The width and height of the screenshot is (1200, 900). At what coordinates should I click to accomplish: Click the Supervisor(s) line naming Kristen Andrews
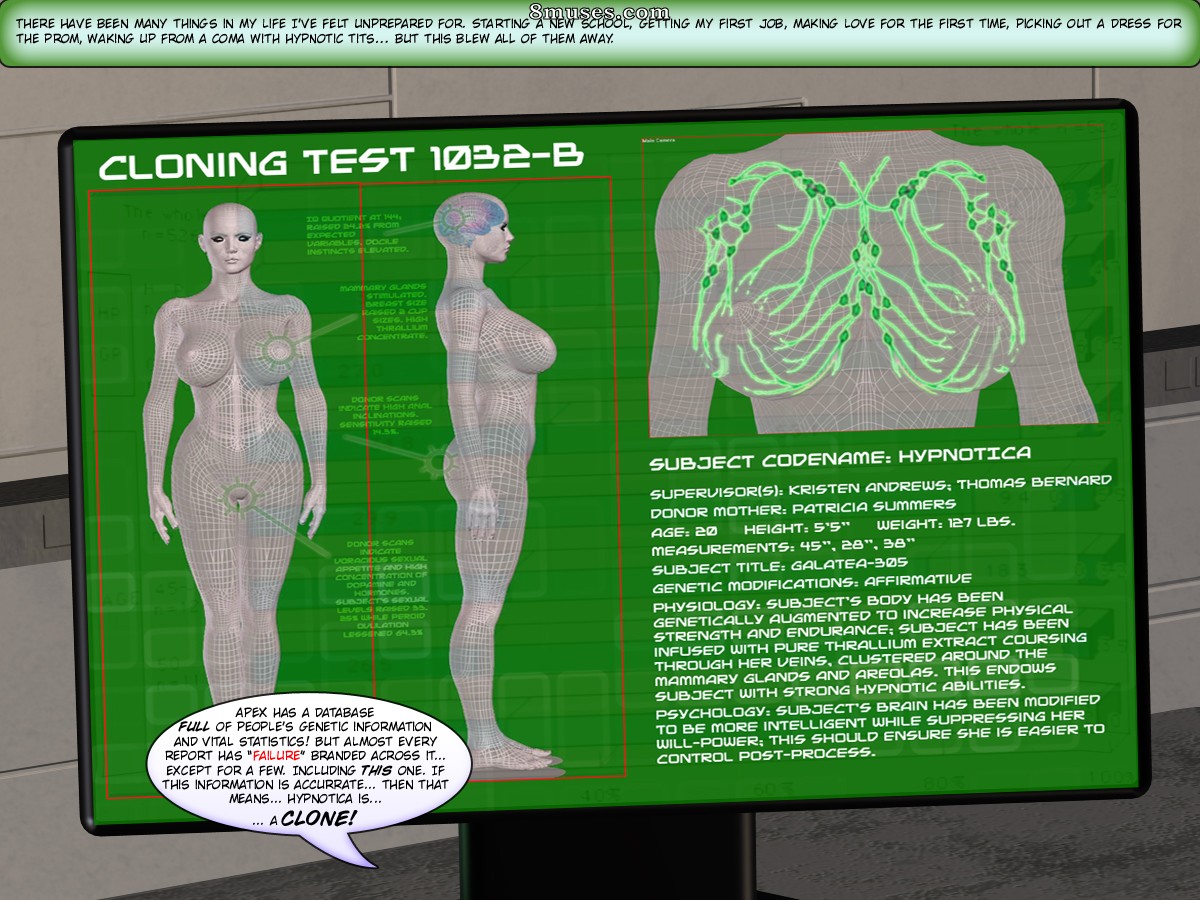pyautogui.click(x=880, y=487)
